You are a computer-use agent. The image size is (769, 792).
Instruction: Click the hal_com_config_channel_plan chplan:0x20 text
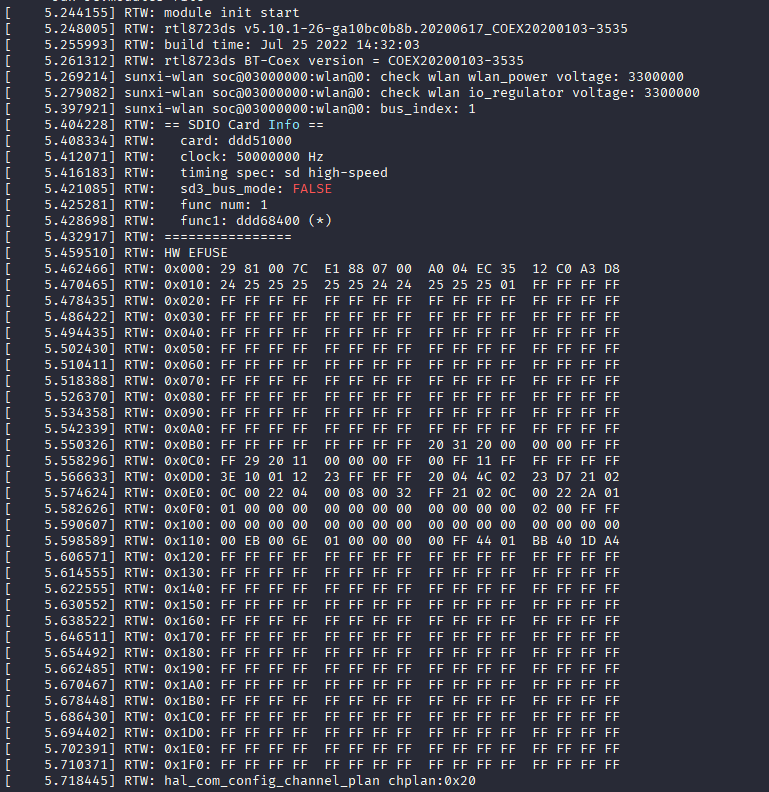[x=320, y=780]
